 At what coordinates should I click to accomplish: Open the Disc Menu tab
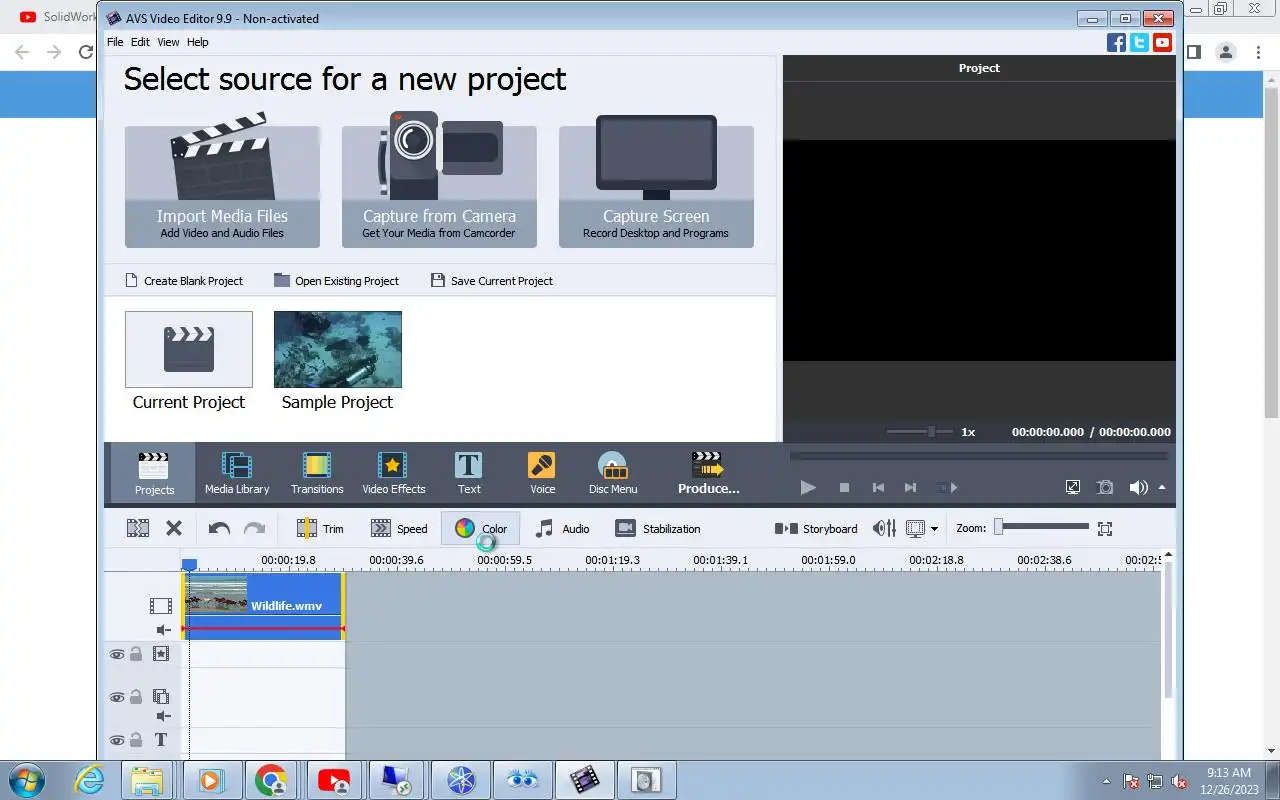pyautogui.click(x=613, y=473)
